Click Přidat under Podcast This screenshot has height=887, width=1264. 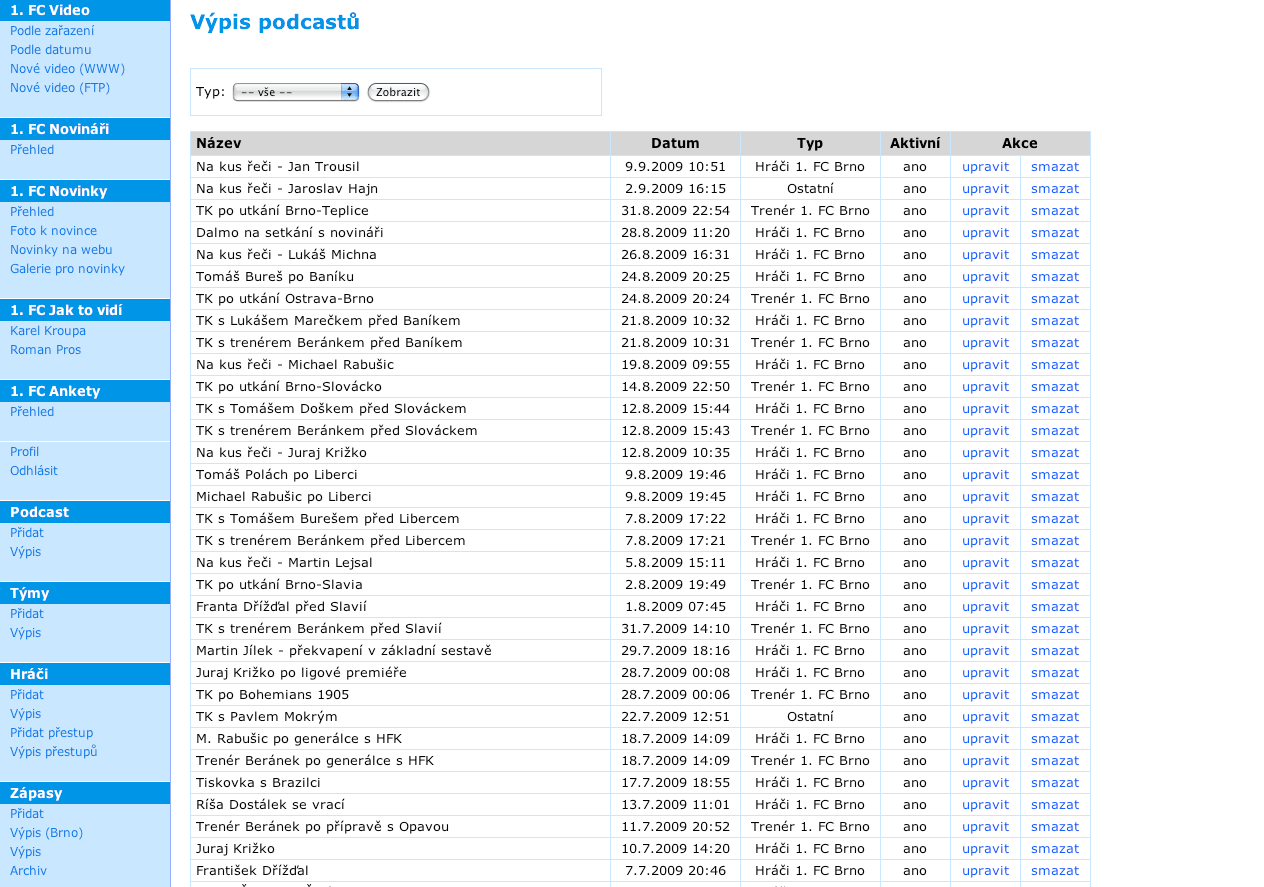(27, 533)
